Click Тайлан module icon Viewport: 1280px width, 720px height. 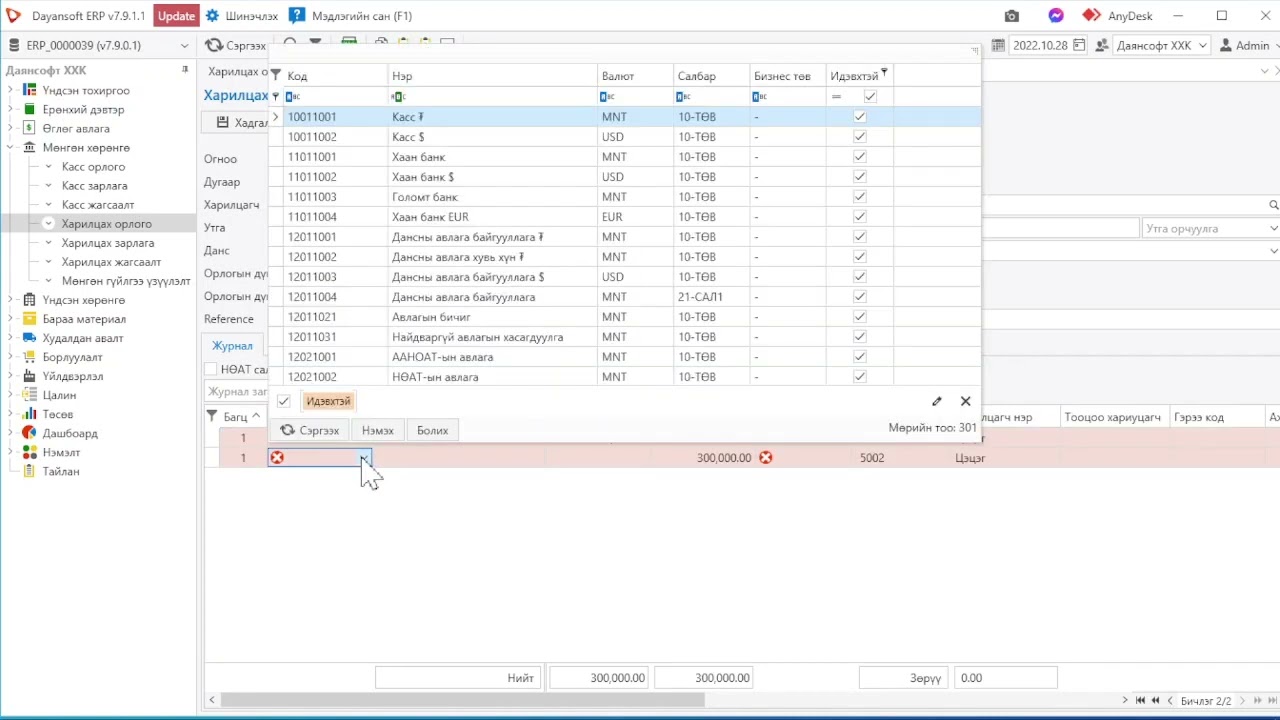(29, 471)
